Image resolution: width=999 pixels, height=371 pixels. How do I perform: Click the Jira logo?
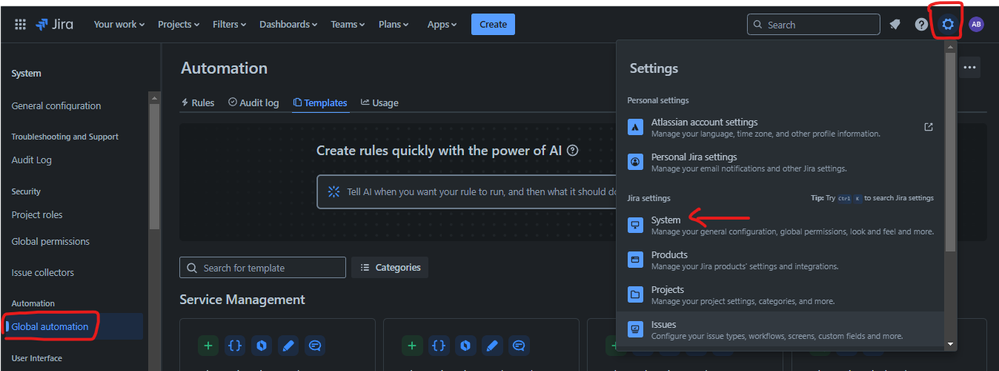(55, 25)
